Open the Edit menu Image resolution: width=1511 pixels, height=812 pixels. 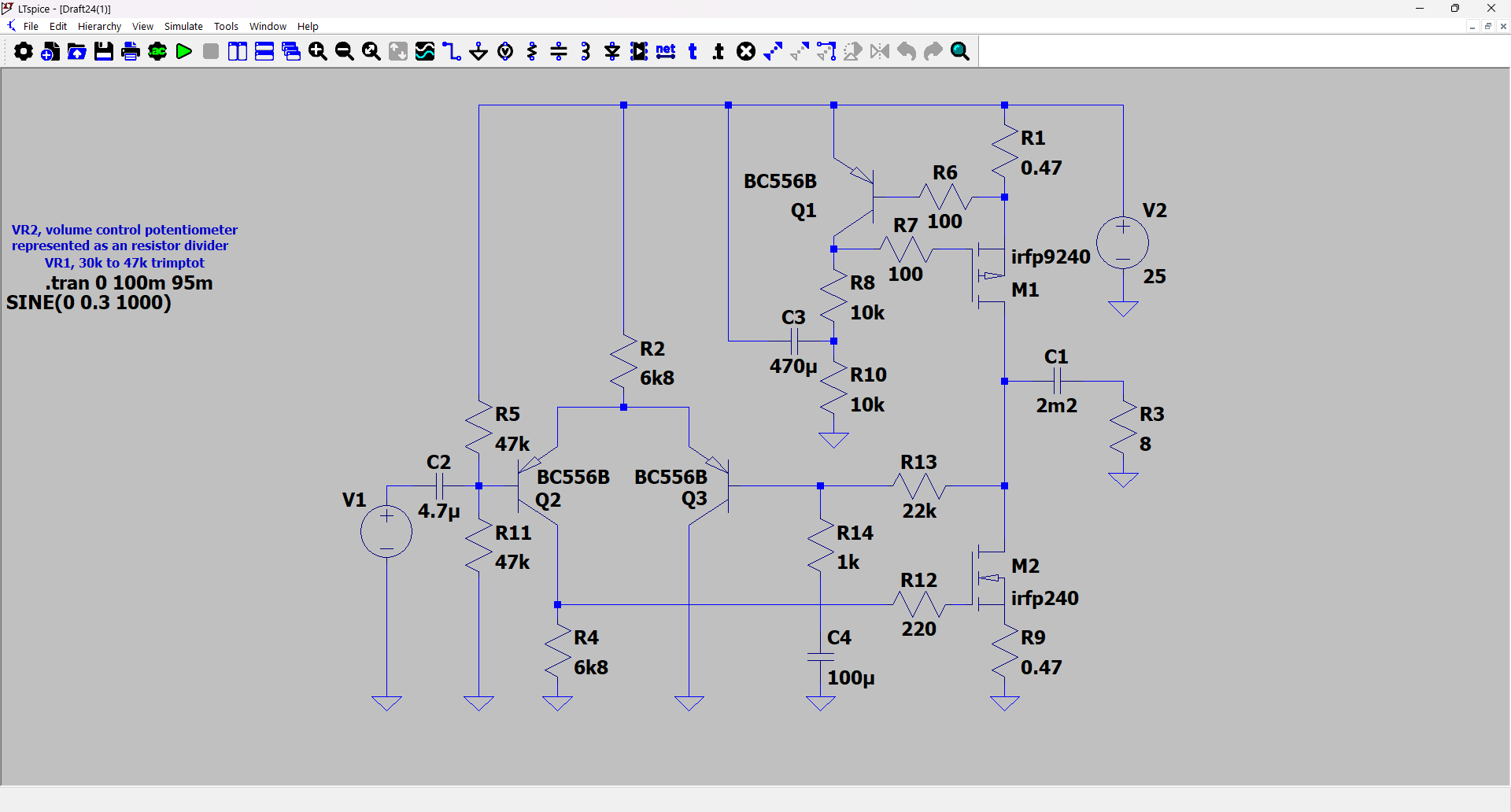58,26
